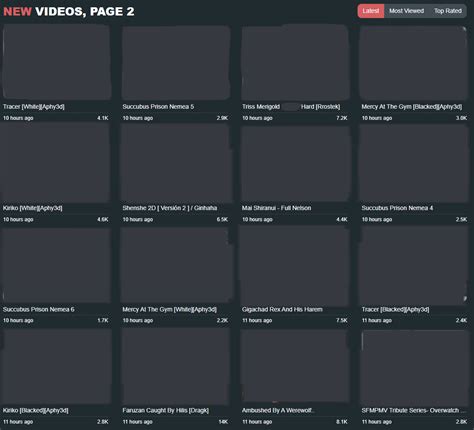Open the SFMPMV Tribute Series- Overwatch title link
Image resolution: width=474 pixels, height=430 pixels.
[x=414, y=410]
